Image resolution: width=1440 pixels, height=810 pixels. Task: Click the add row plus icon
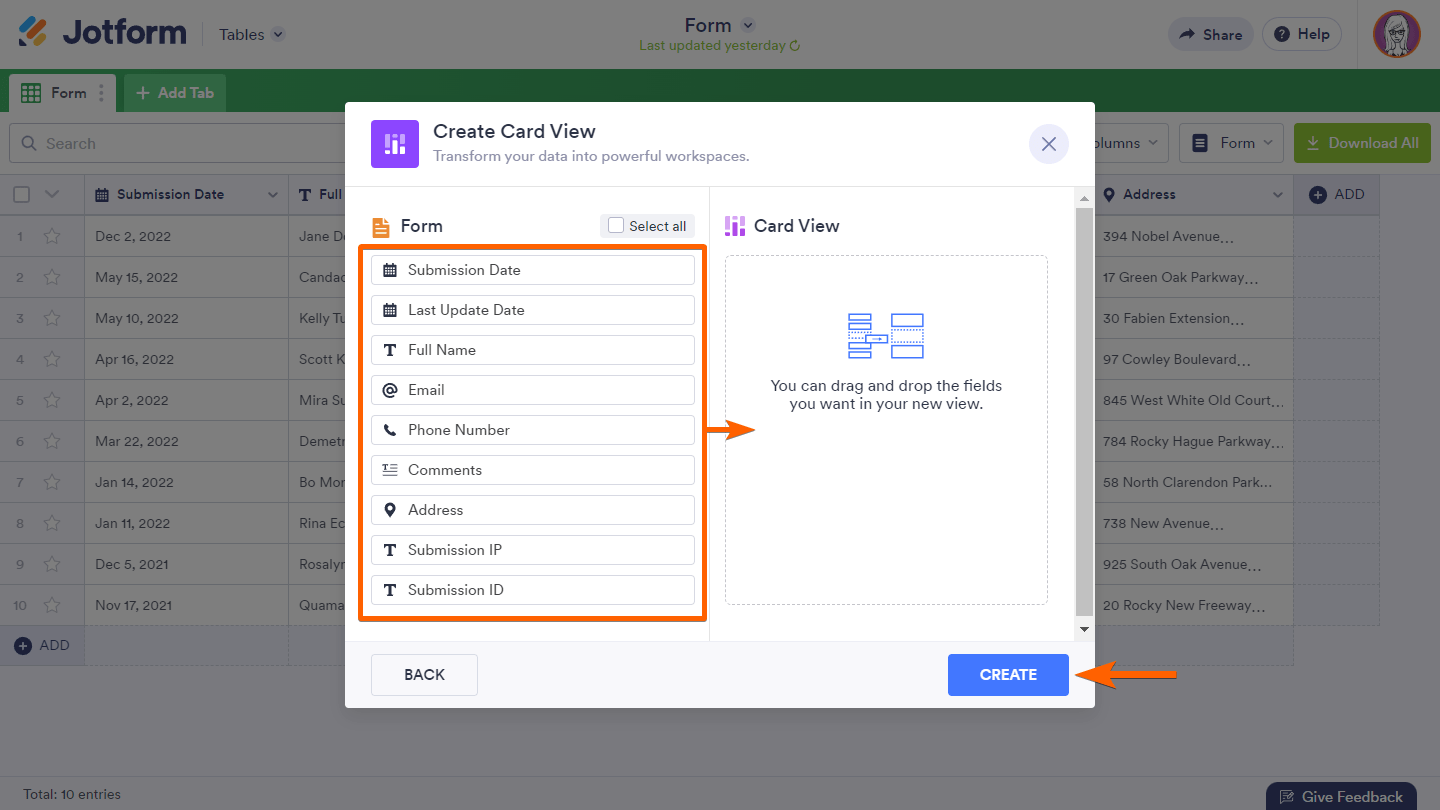[23, 646]
